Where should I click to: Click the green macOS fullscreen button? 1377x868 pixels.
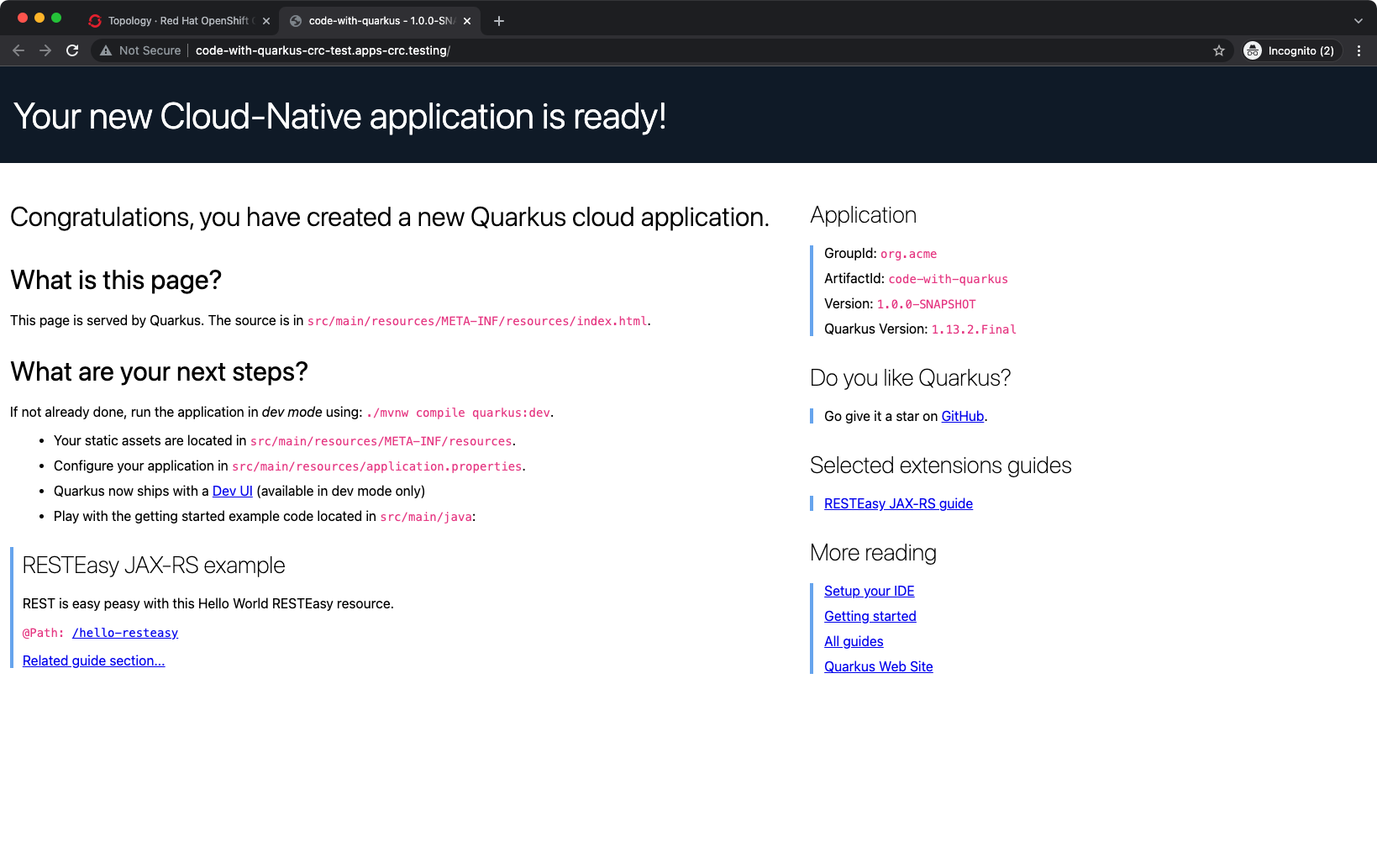click(56, 18)
